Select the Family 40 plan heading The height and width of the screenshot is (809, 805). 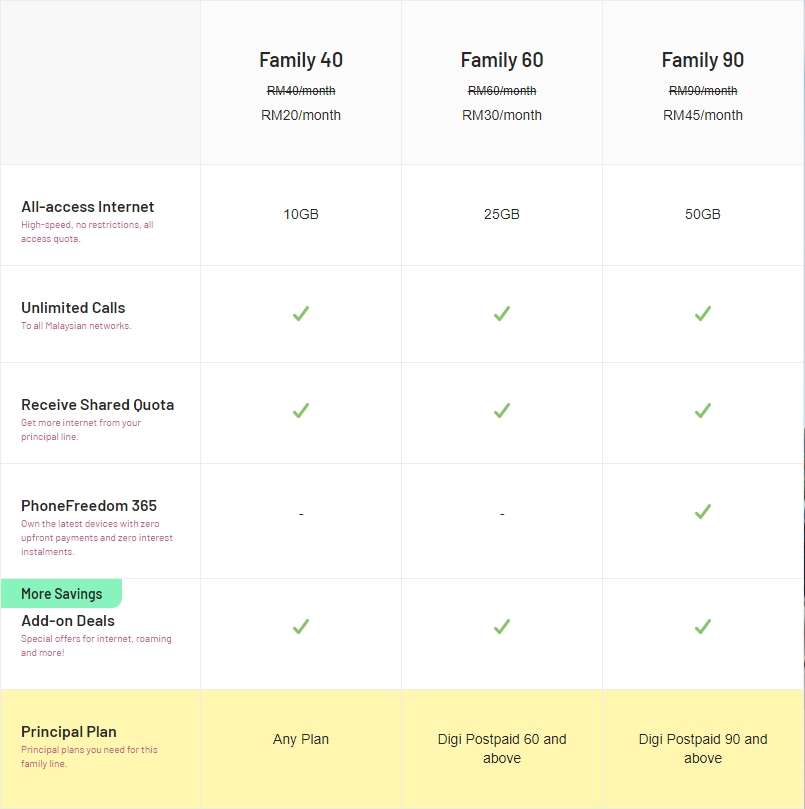click(301, 60)
